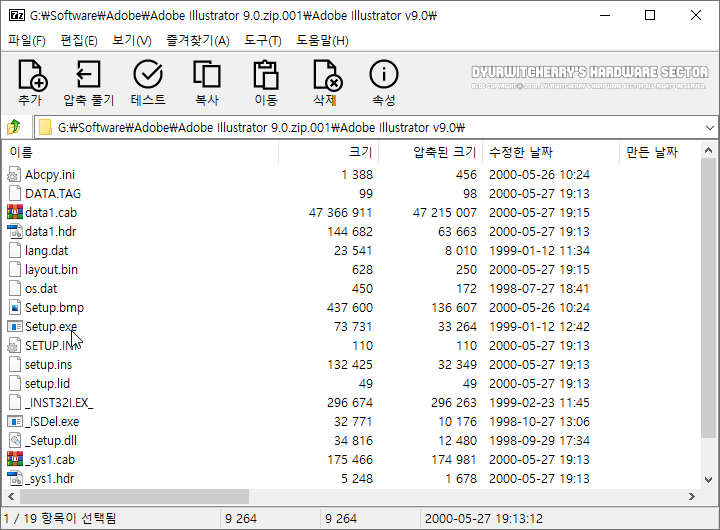The width and height of the screenshot is (720, 530).
Task: Click the 이동 (Move) toolbar icon
Action: [x=266, y=74]
